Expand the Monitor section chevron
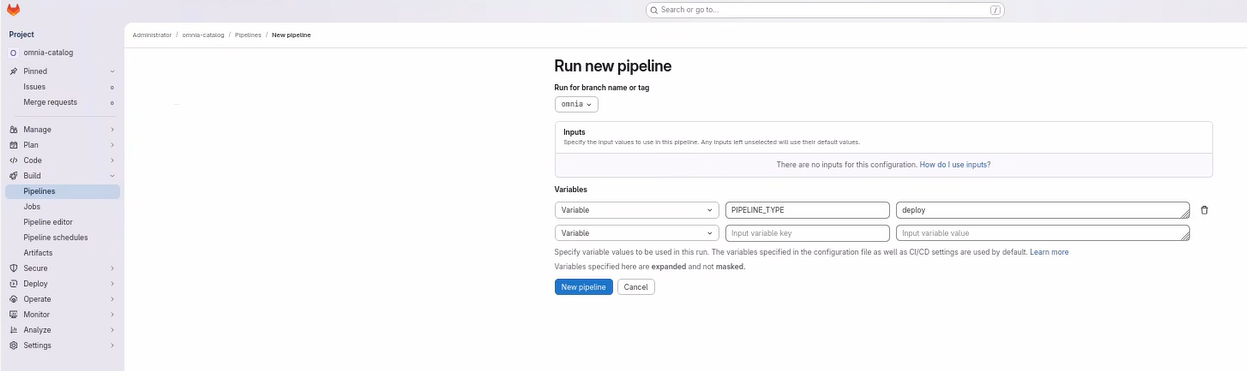This screenshot has height=371, width=1247. pos(112,314)
